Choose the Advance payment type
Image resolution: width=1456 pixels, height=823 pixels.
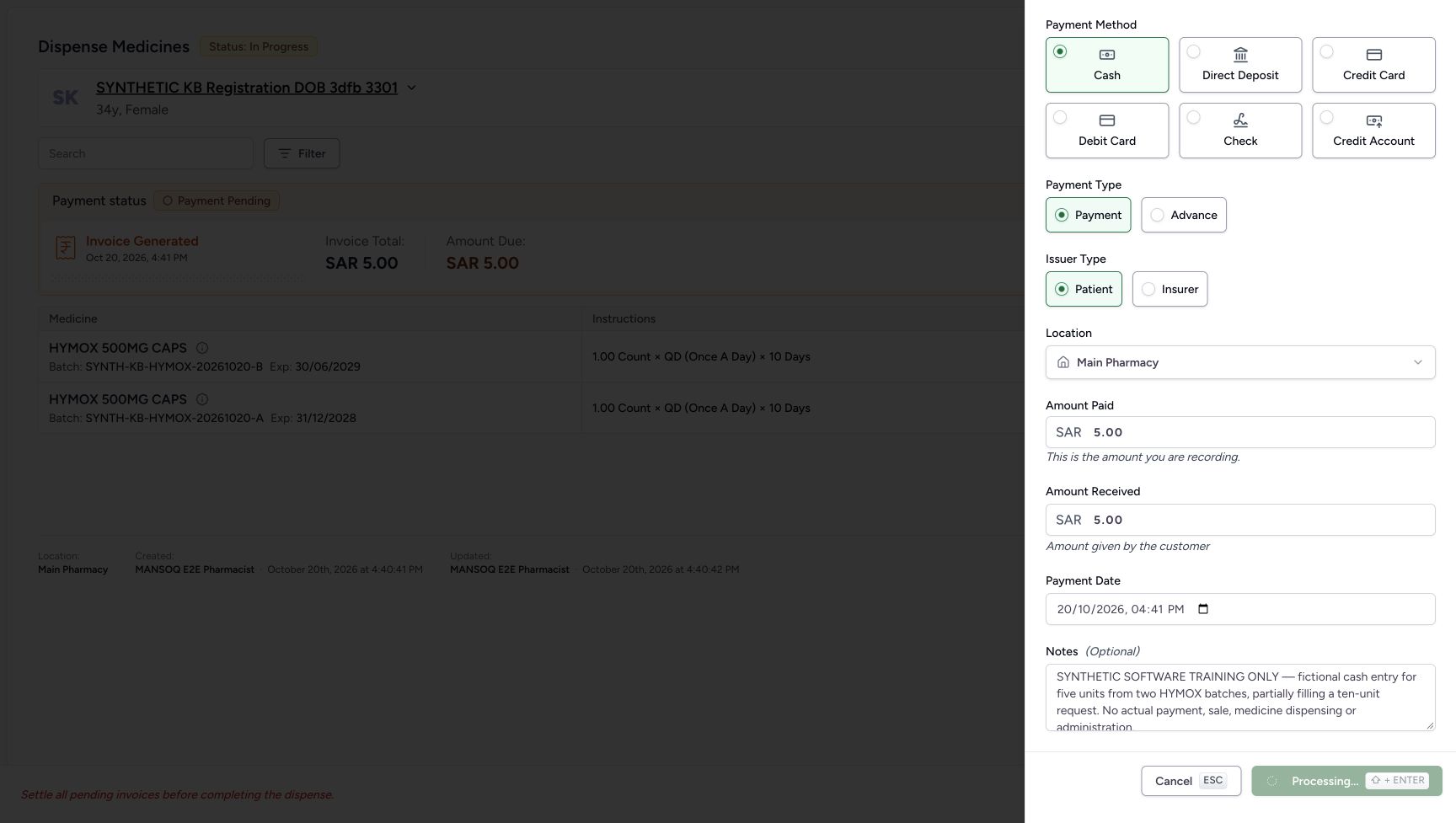(1184, 215)
